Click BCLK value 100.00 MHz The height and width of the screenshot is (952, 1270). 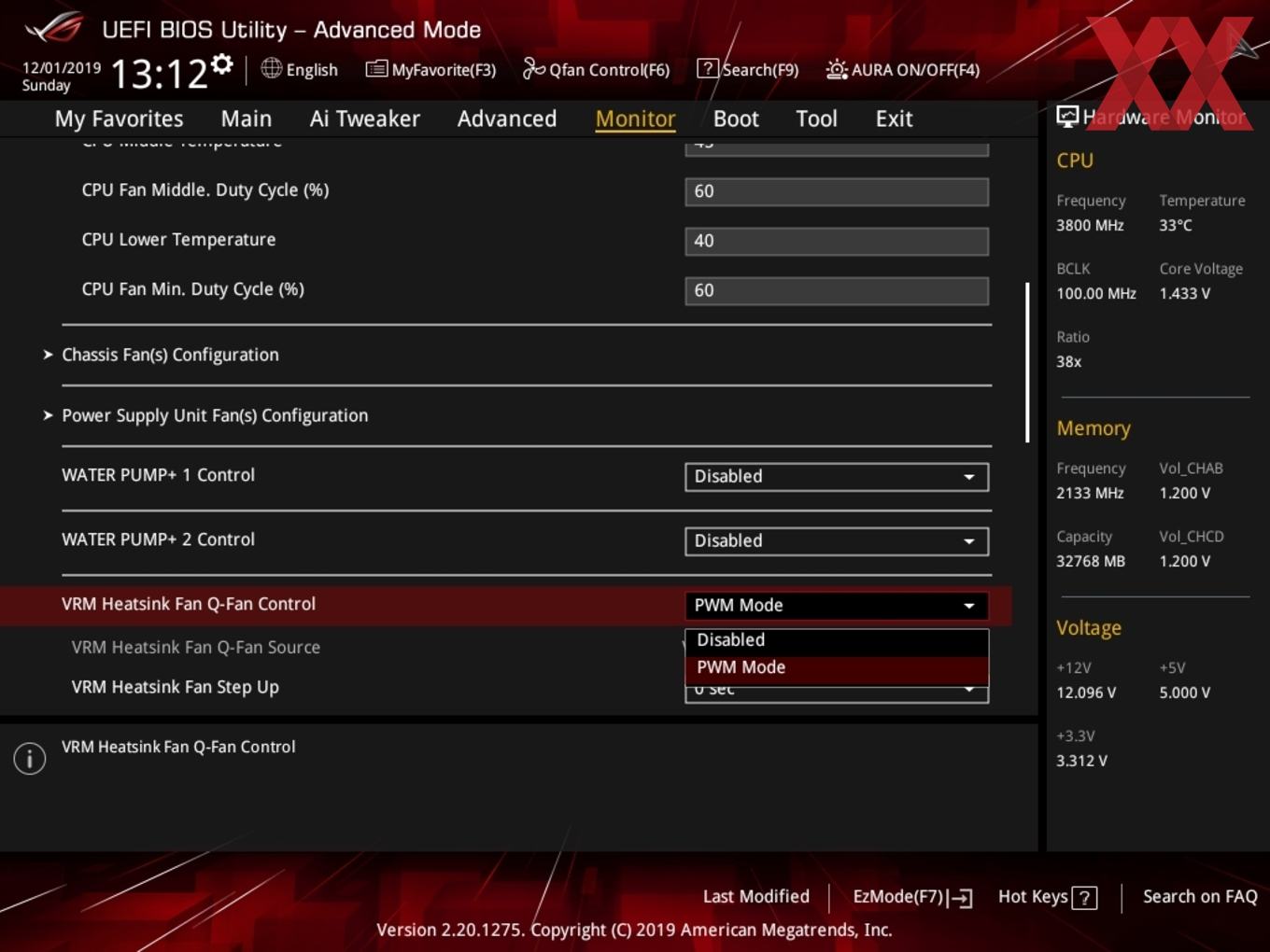tap(1096, 293)
